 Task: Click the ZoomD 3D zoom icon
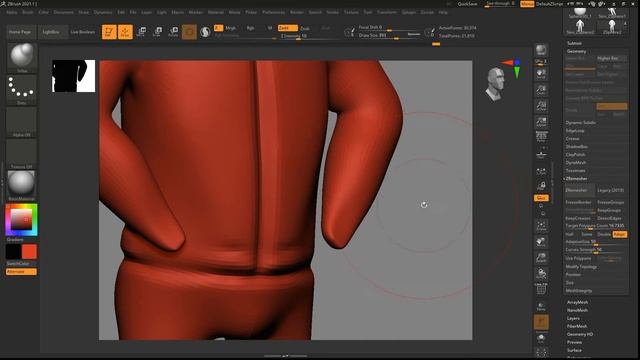coord(541,258)
